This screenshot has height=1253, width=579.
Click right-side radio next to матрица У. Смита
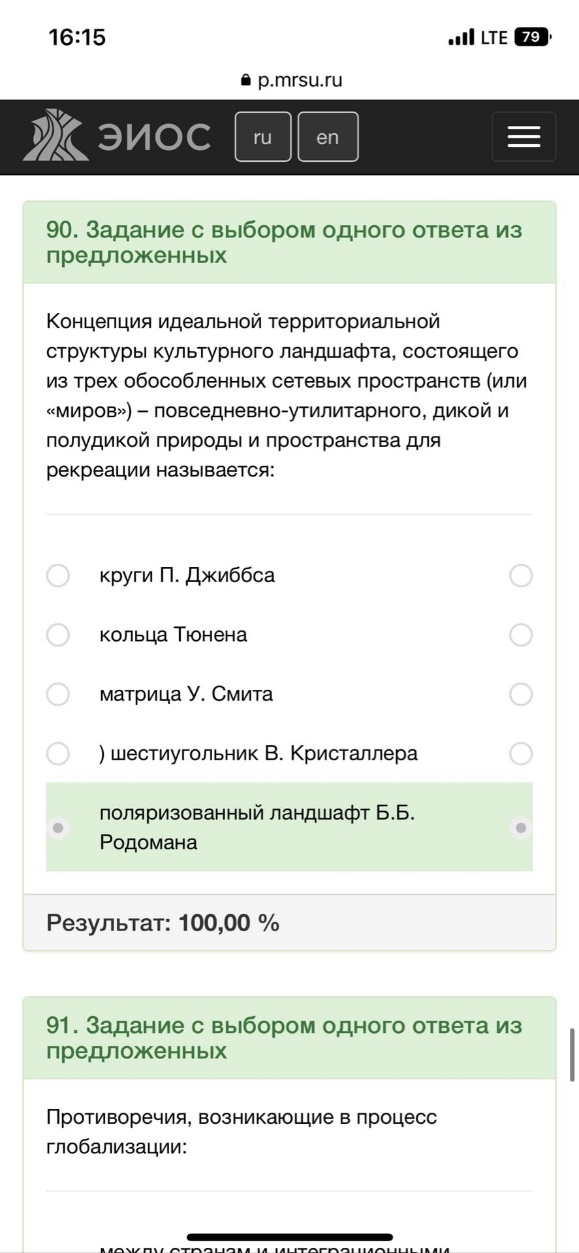click(521, 694)
